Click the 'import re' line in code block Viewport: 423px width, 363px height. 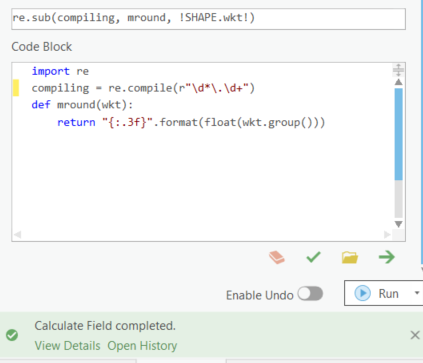[60, 71]
